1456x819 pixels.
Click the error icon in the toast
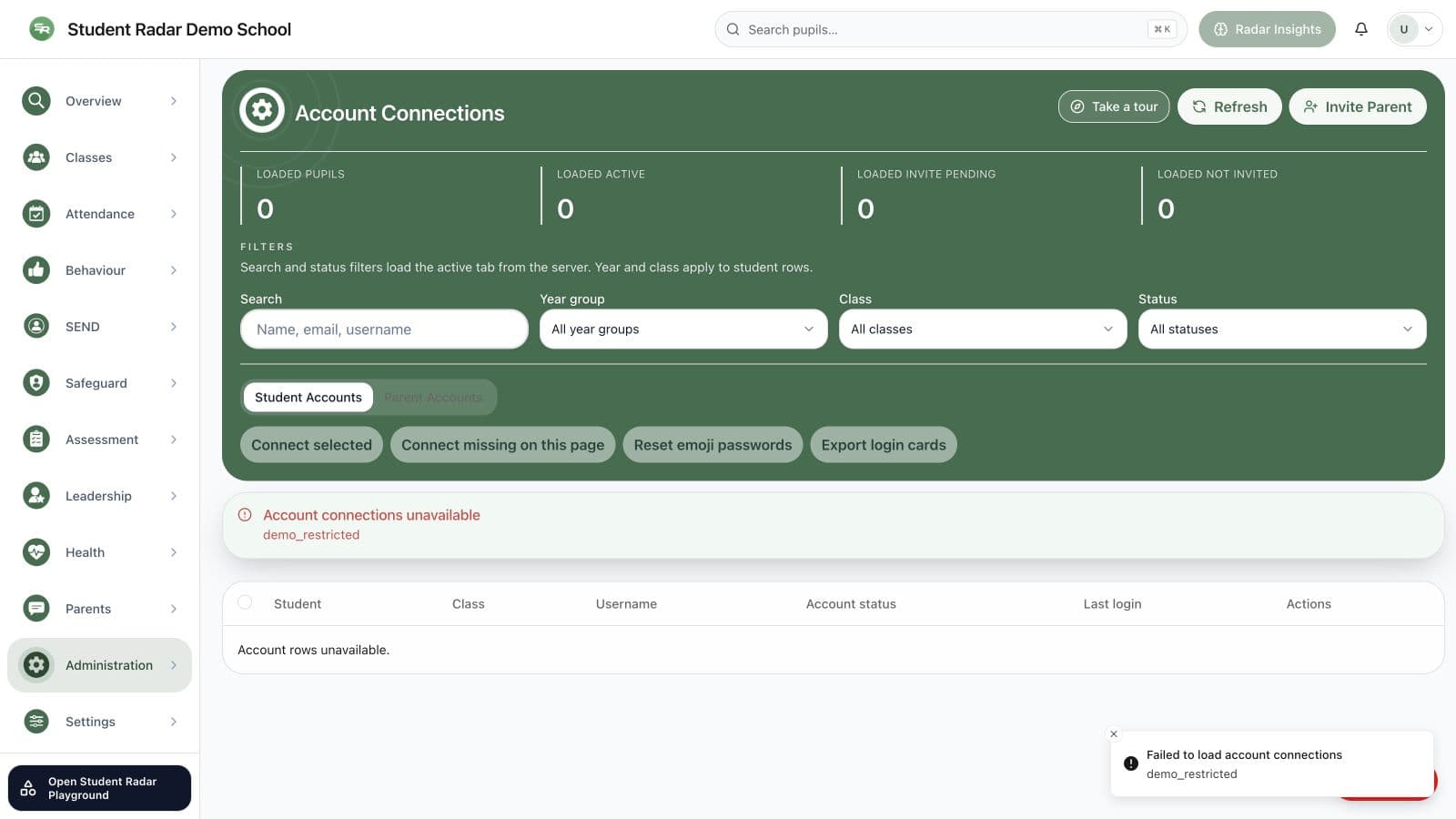pos(1130,763)
